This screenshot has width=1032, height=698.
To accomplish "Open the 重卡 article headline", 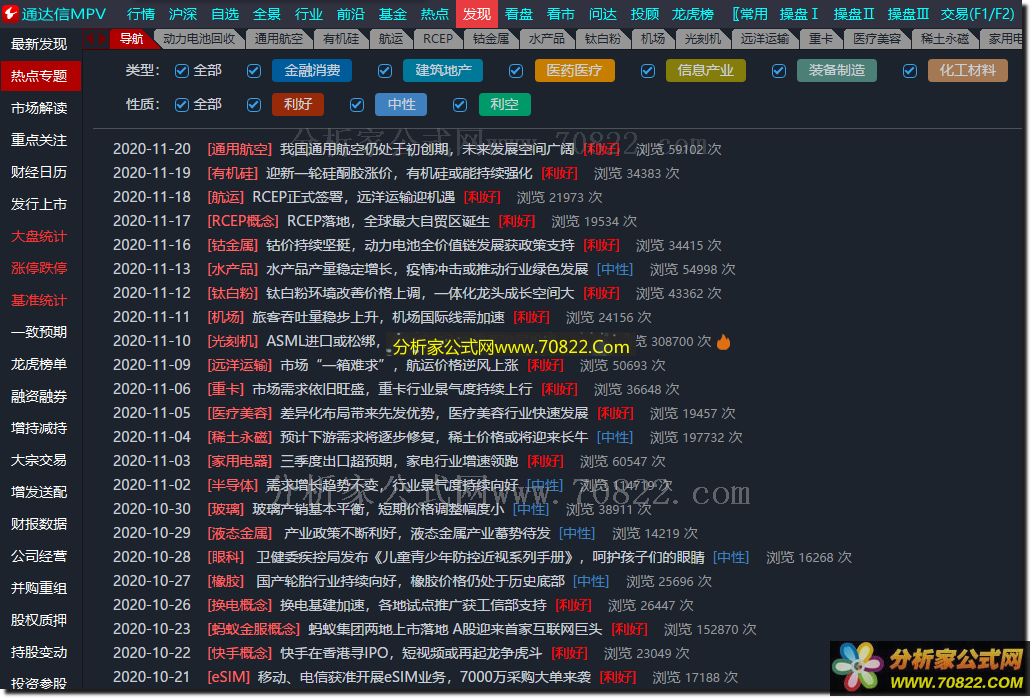I will (392, 389).
